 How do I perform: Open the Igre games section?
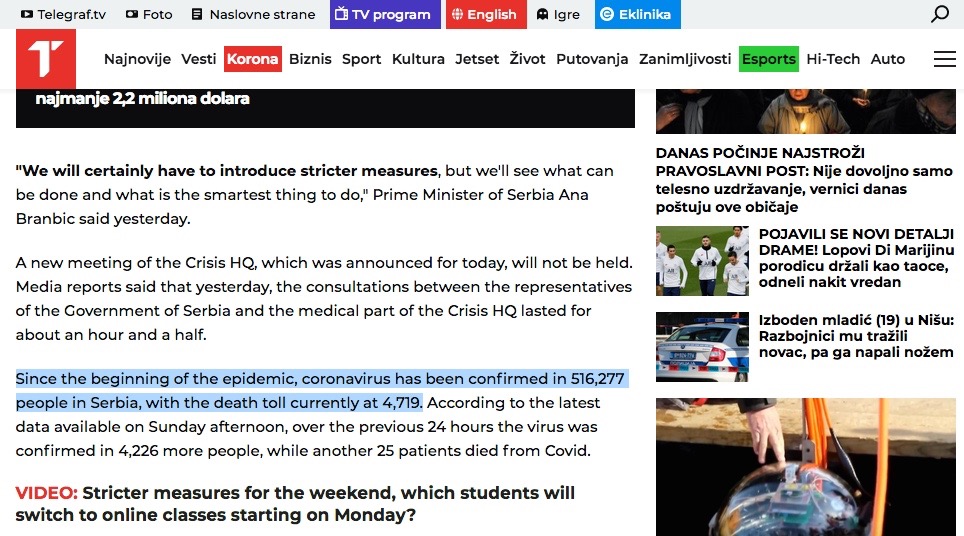pyautogui.click(x=558, y=14)
